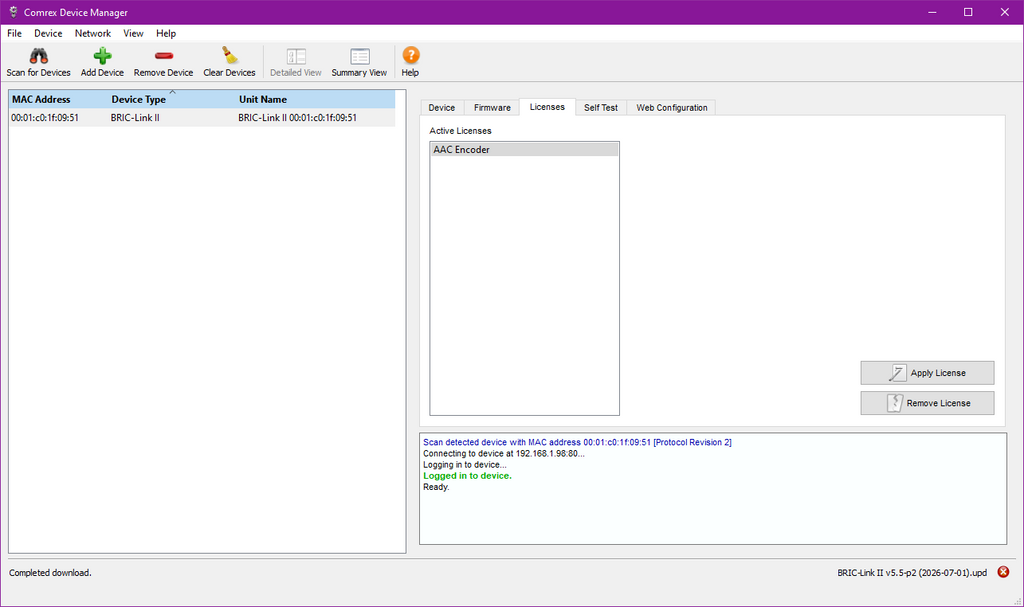Close the Comrex Device Manager window
Screen dimensions: 1024x607
click(x=1004, y=12)
